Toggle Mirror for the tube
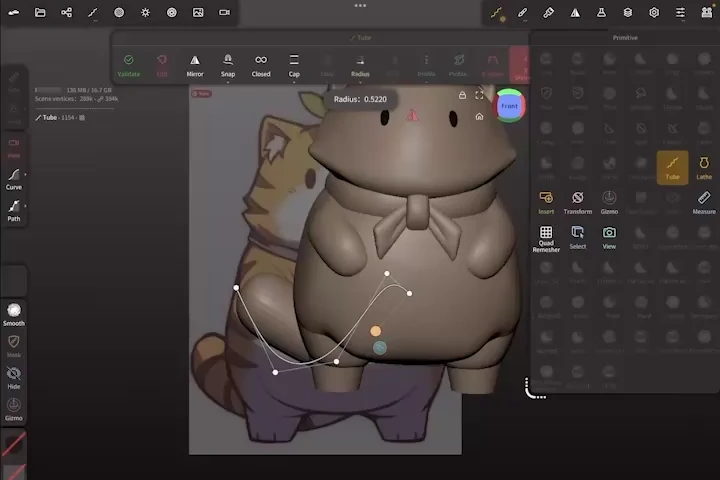The image size is (720, 480). pos(195,65)
